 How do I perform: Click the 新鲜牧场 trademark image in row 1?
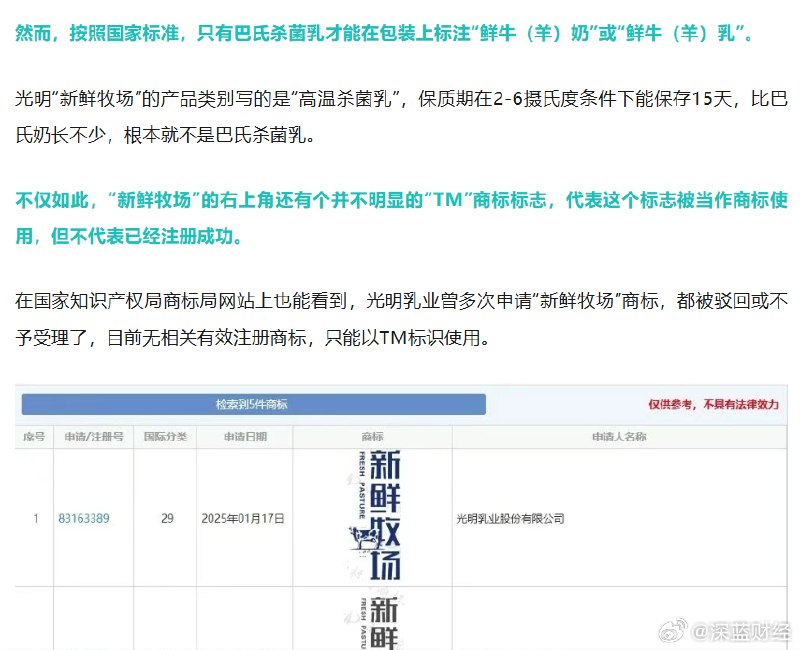pyautogui.click(x=375, y=515)
